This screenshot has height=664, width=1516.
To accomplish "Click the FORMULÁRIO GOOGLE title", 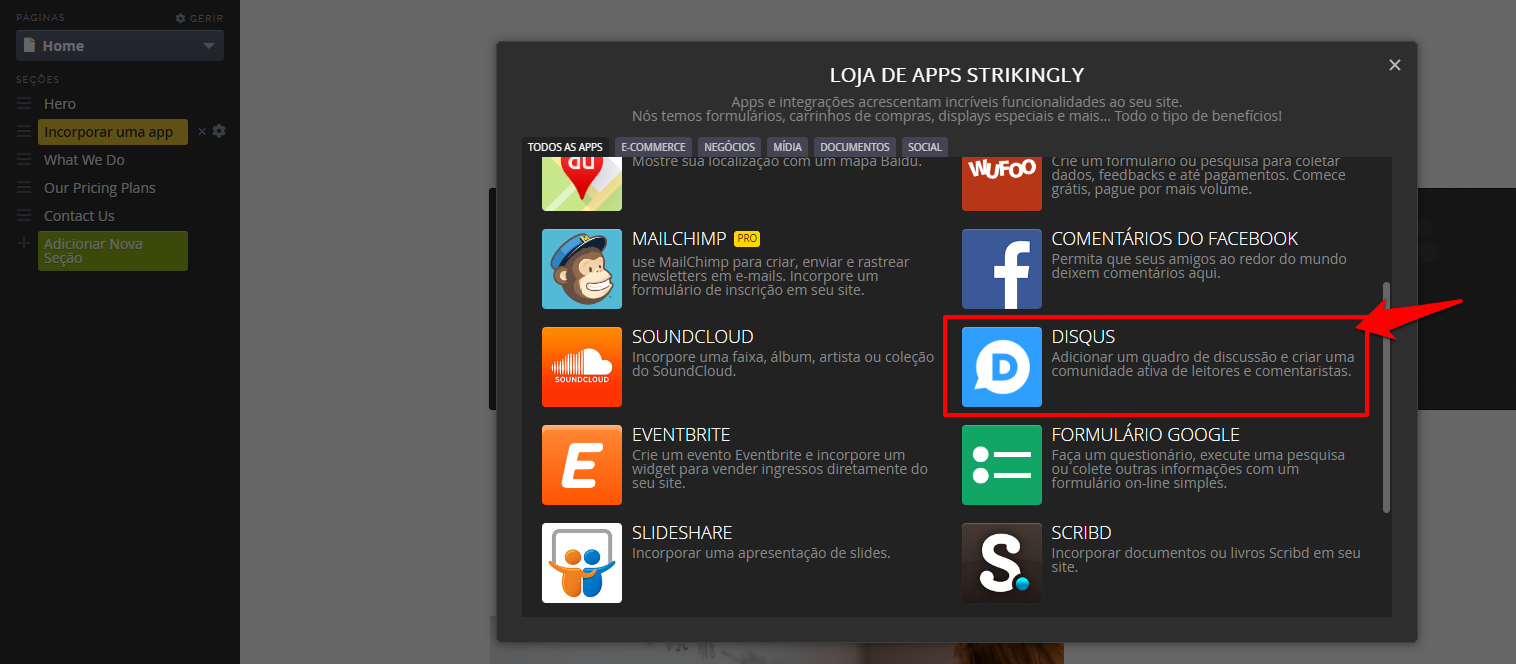I will pos(1146,435).
